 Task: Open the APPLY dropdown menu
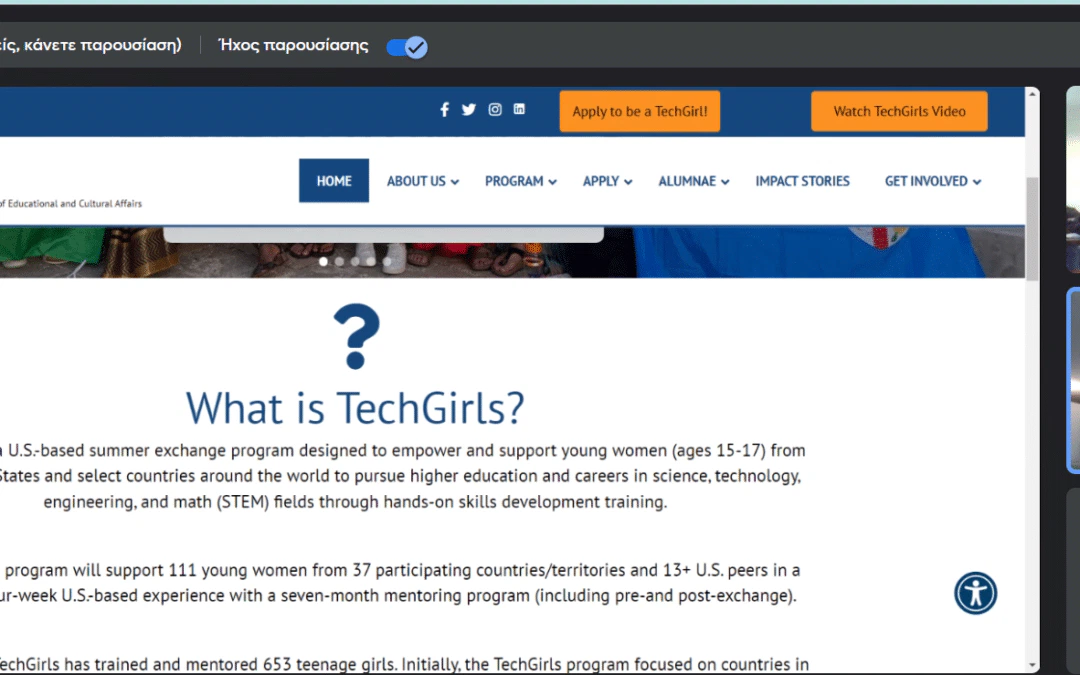[x=607, y=181]
